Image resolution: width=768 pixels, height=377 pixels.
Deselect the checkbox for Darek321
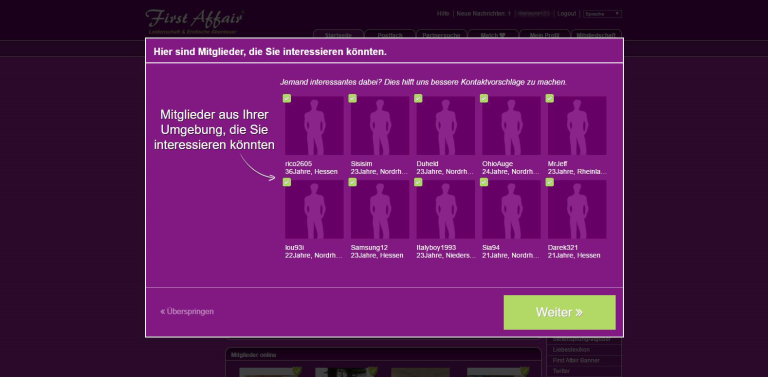click(x=550, y=182)
